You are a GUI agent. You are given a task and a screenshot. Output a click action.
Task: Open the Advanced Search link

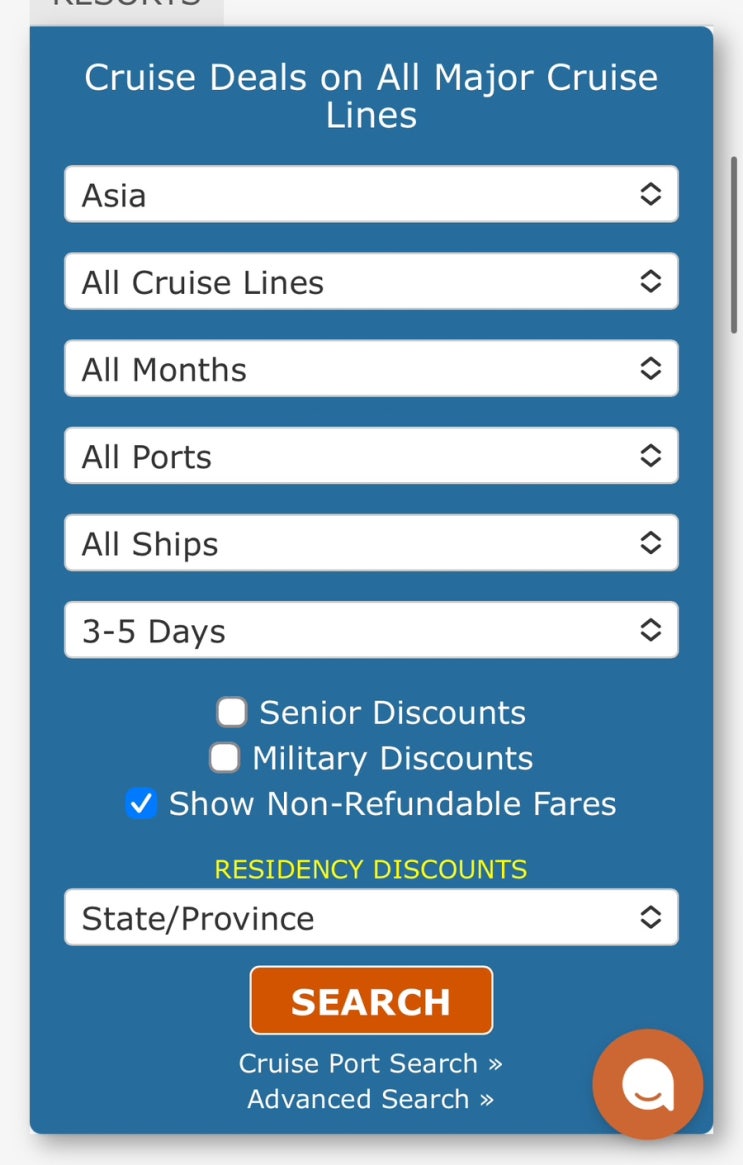pyautogui.click(x=370, y=1099)
